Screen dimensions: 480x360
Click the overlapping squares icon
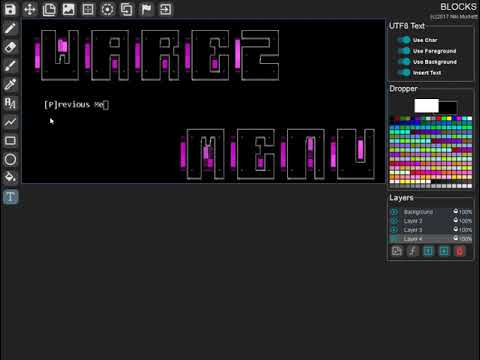[127, 9]
